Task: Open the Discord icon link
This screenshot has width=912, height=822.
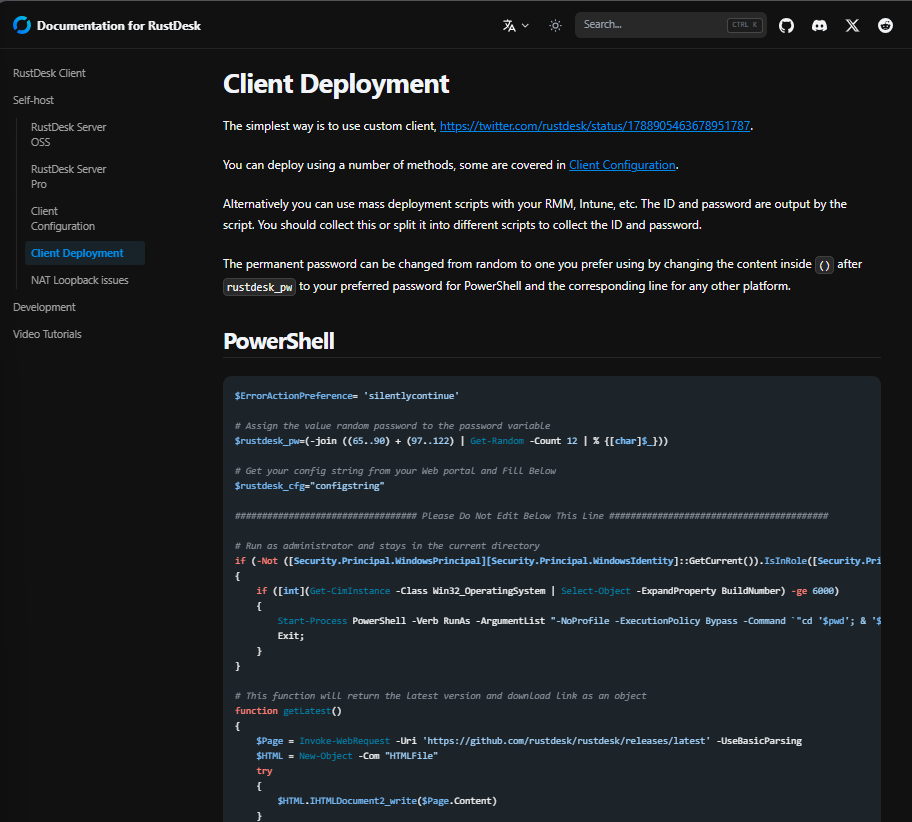Action: point(820,26)
